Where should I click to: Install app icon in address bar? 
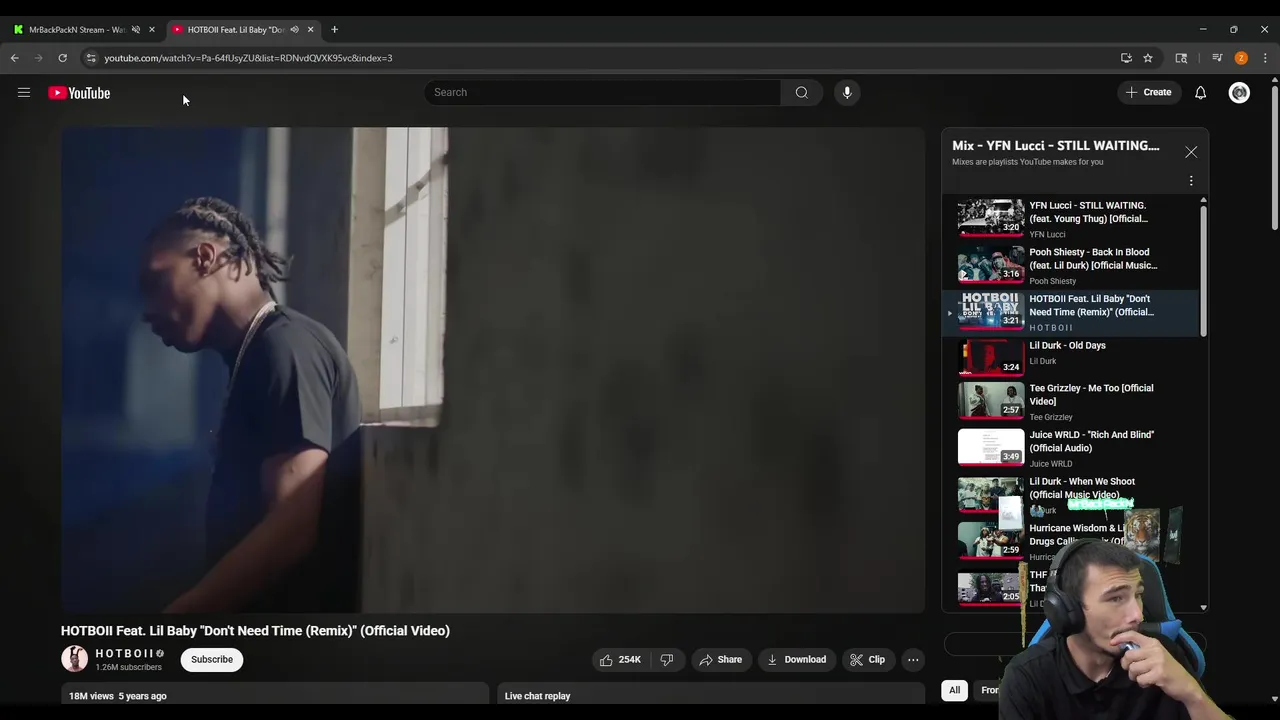[x=1126, y=58]
